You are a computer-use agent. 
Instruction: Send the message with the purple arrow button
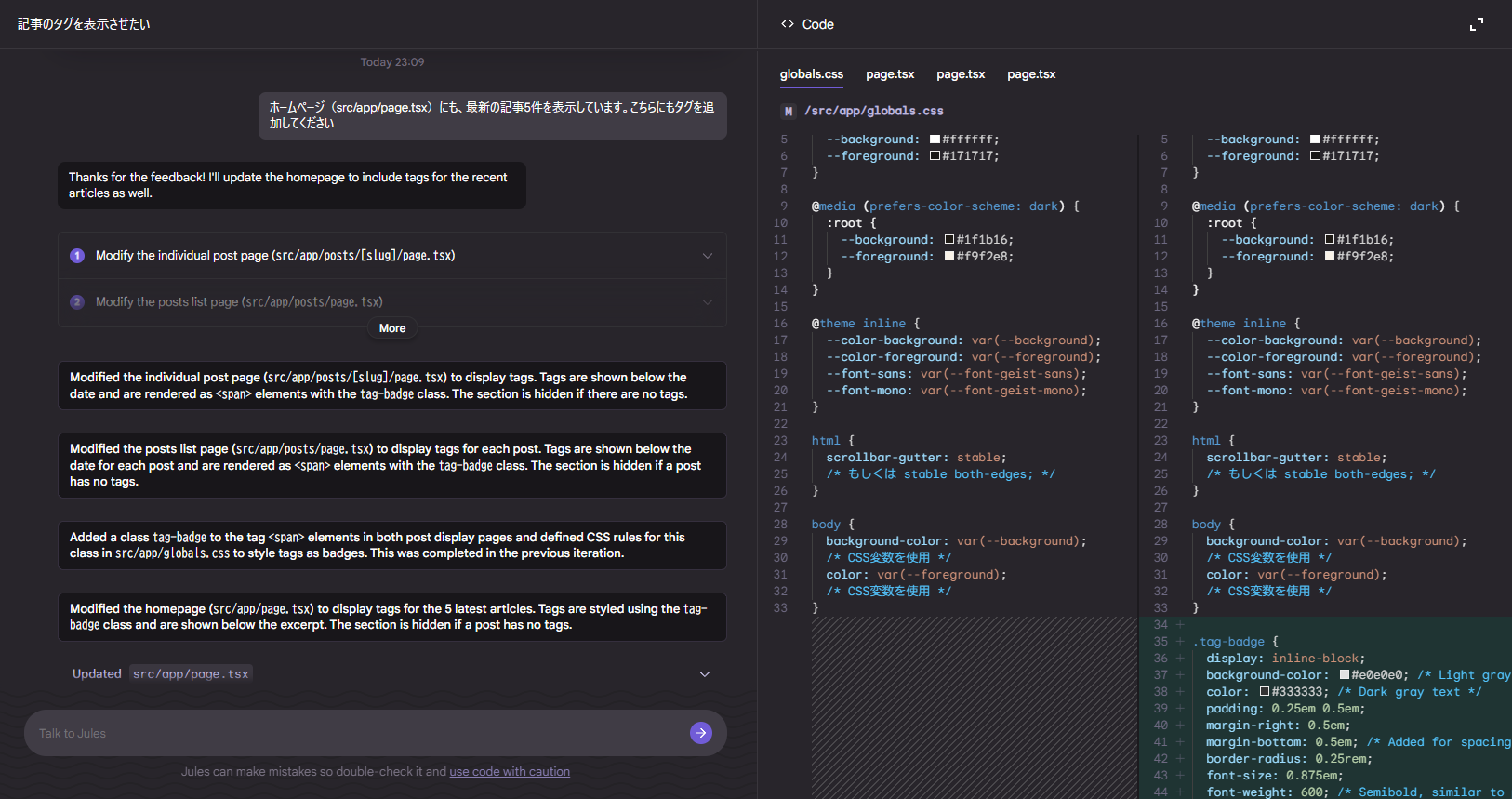click(x=701, y=733)
